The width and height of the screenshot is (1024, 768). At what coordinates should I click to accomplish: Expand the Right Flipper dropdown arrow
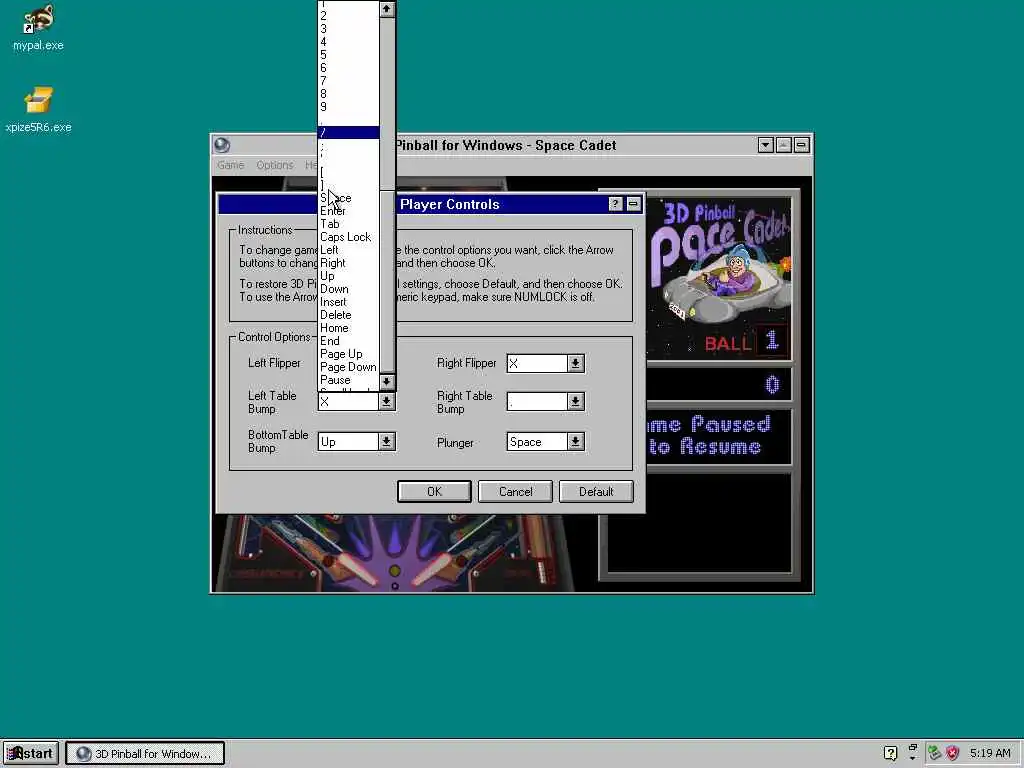pyautogui.click(x=575, y=364)
